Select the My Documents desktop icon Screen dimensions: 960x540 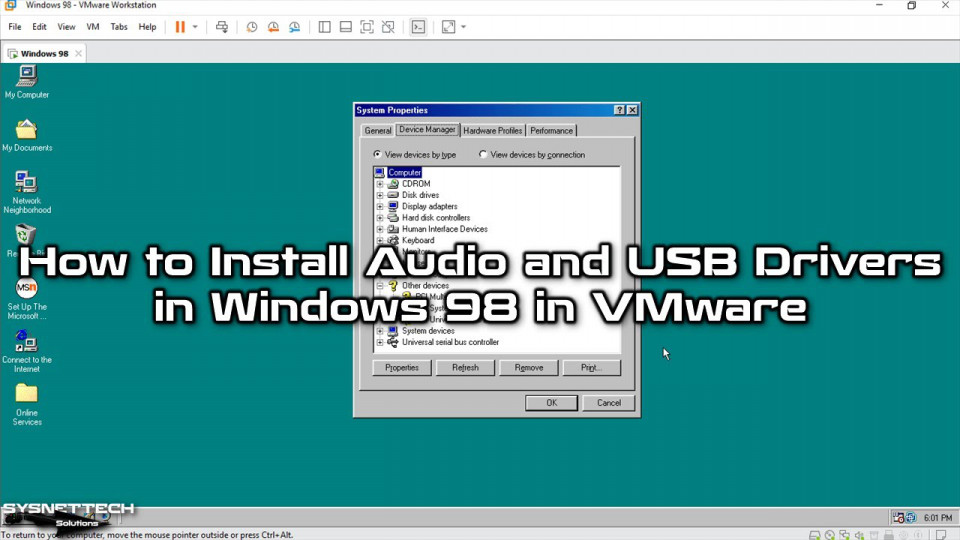[x=27, y=135]
